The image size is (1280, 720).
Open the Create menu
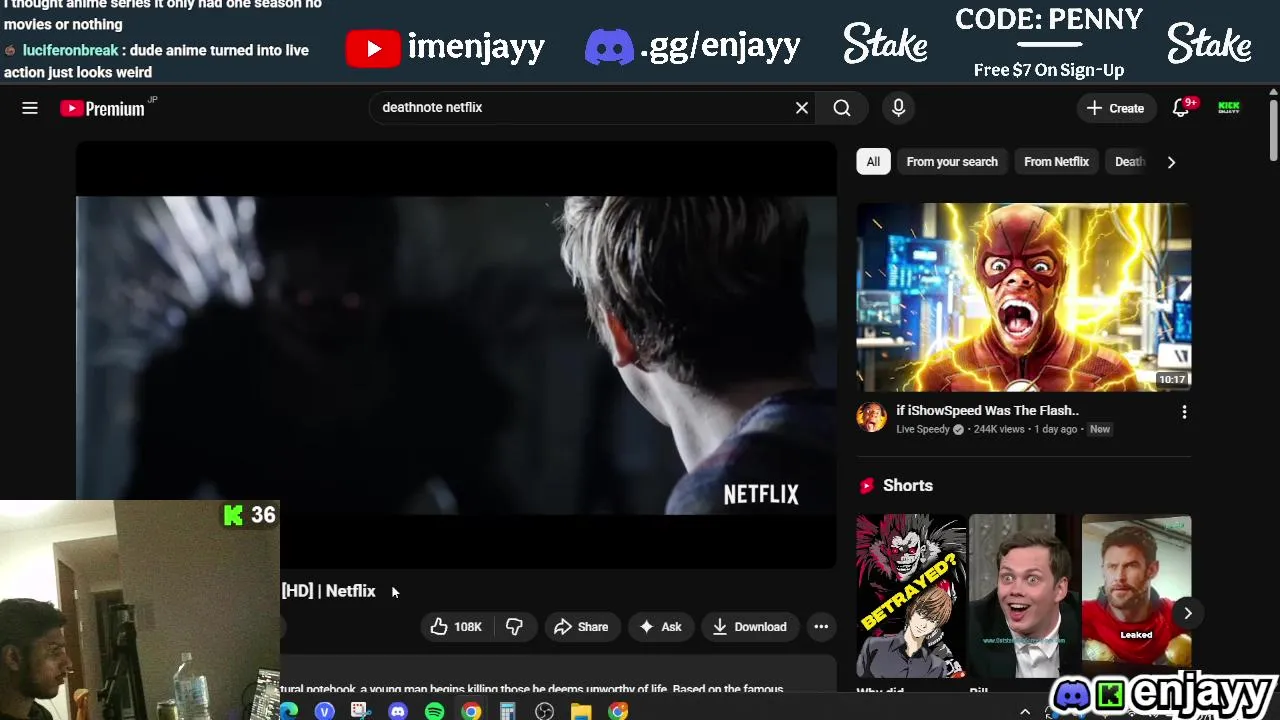(x=1116, y=108)
